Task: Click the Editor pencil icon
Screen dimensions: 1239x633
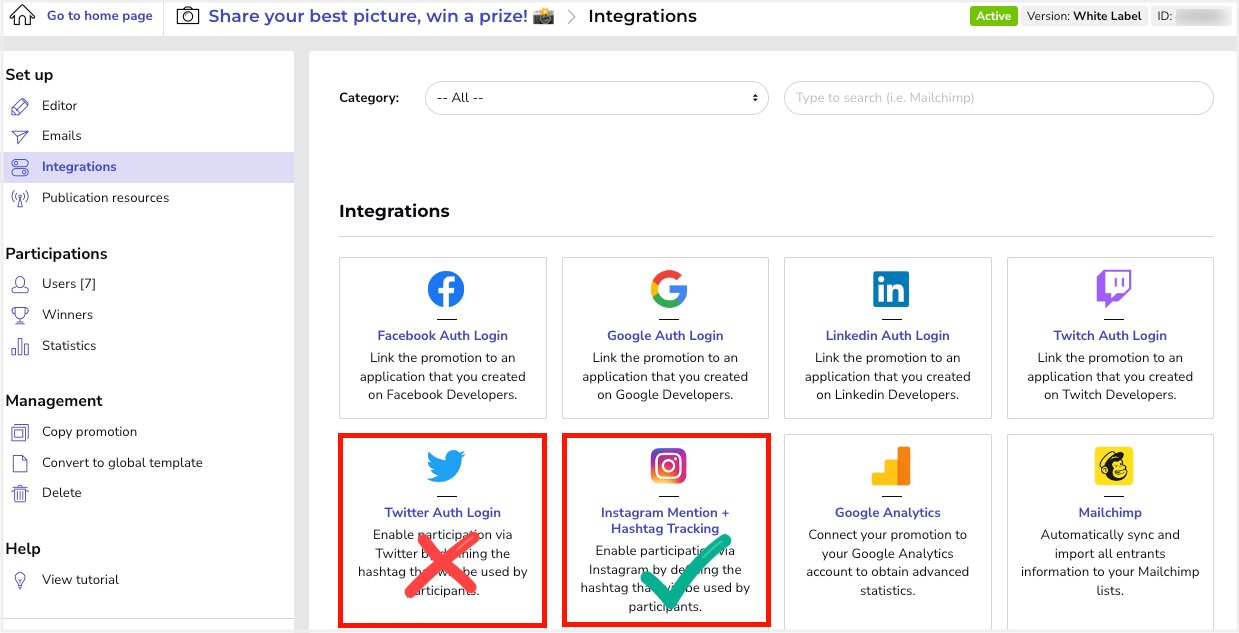Action: coord(20,106)
